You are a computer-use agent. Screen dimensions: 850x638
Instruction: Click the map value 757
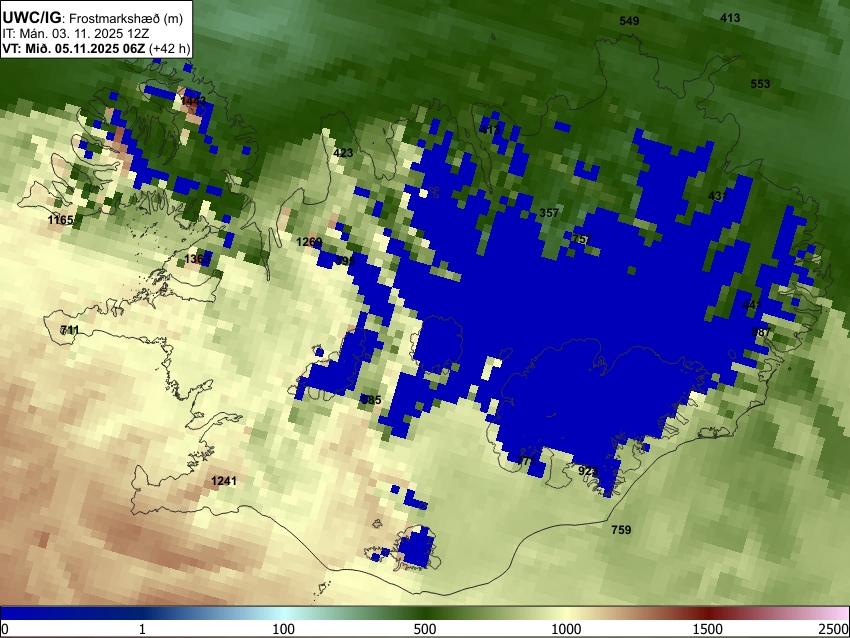pos(582,239)
